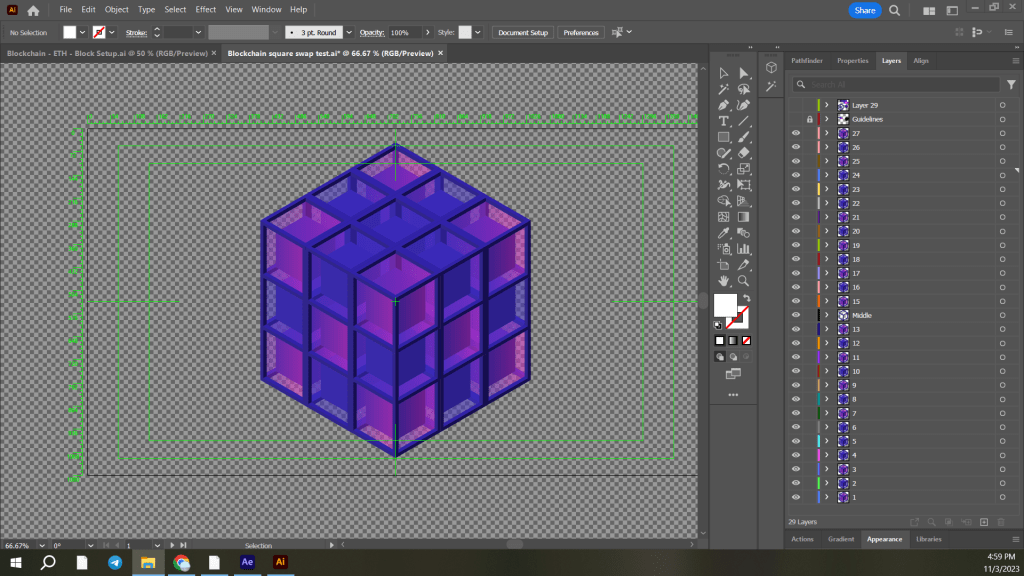Expand the Layer 29 tree item

tap(827, 105)
